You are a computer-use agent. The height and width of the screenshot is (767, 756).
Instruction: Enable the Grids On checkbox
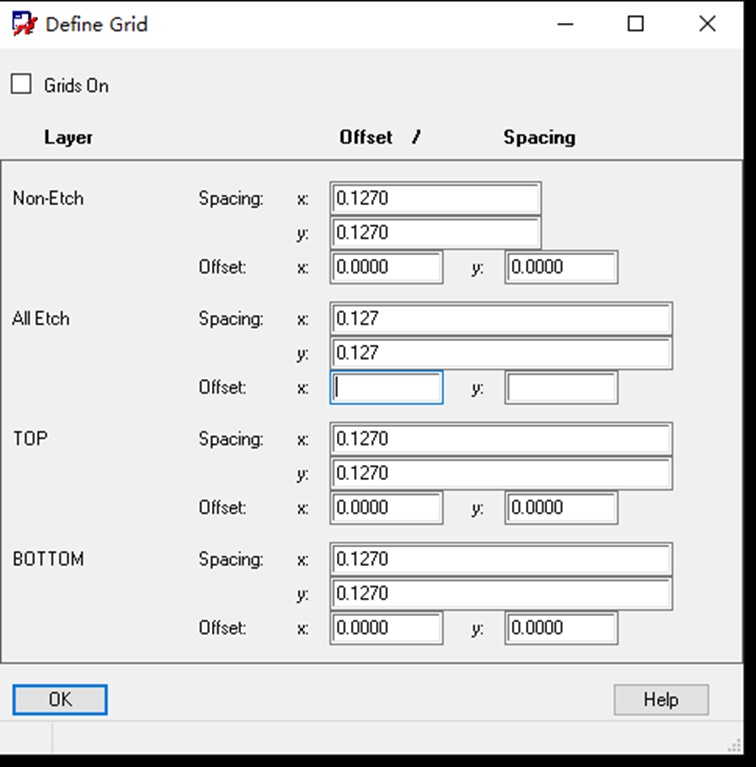22,84
